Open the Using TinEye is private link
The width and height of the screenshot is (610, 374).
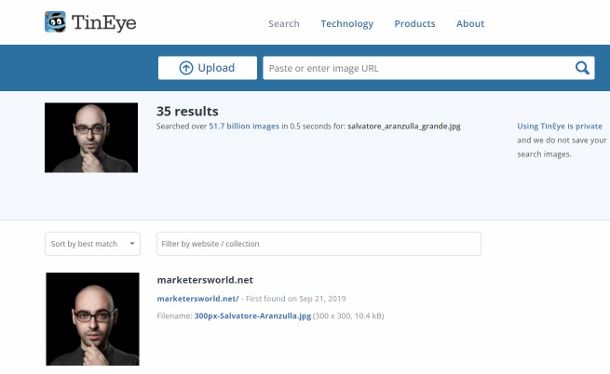tap(559, 126)
